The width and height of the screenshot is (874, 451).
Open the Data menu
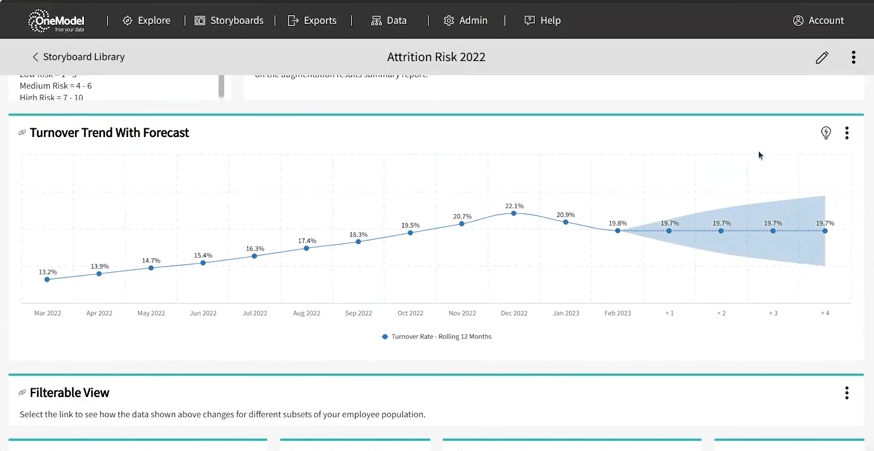[x=389, y=21]
